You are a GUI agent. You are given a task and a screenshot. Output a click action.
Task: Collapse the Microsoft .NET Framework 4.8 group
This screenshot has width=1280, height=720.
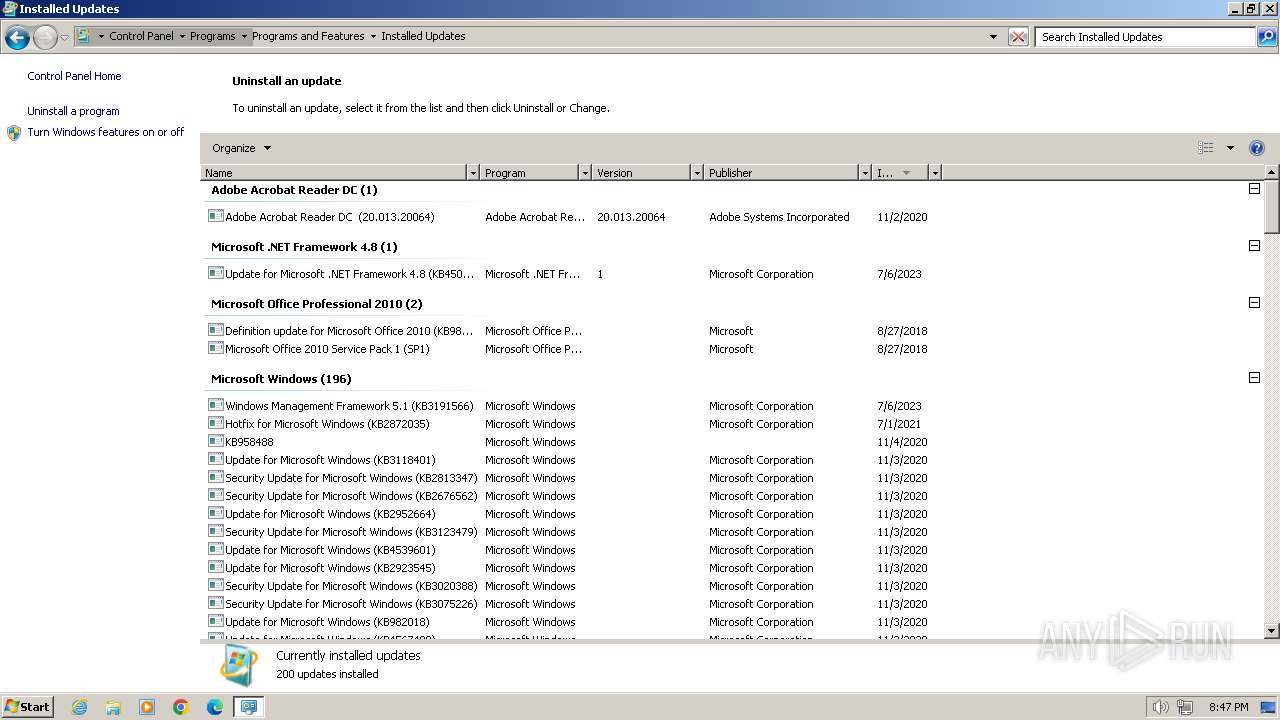(x=1254, y=246)
